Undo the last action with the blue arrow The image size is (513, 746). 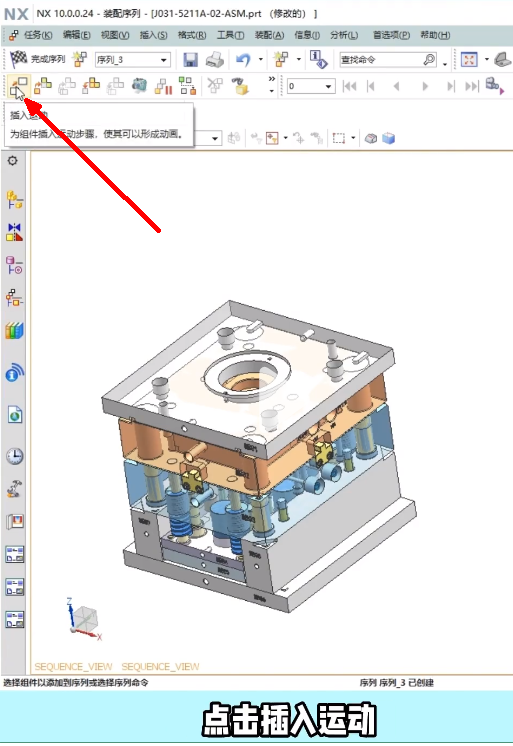click(243, 60)
